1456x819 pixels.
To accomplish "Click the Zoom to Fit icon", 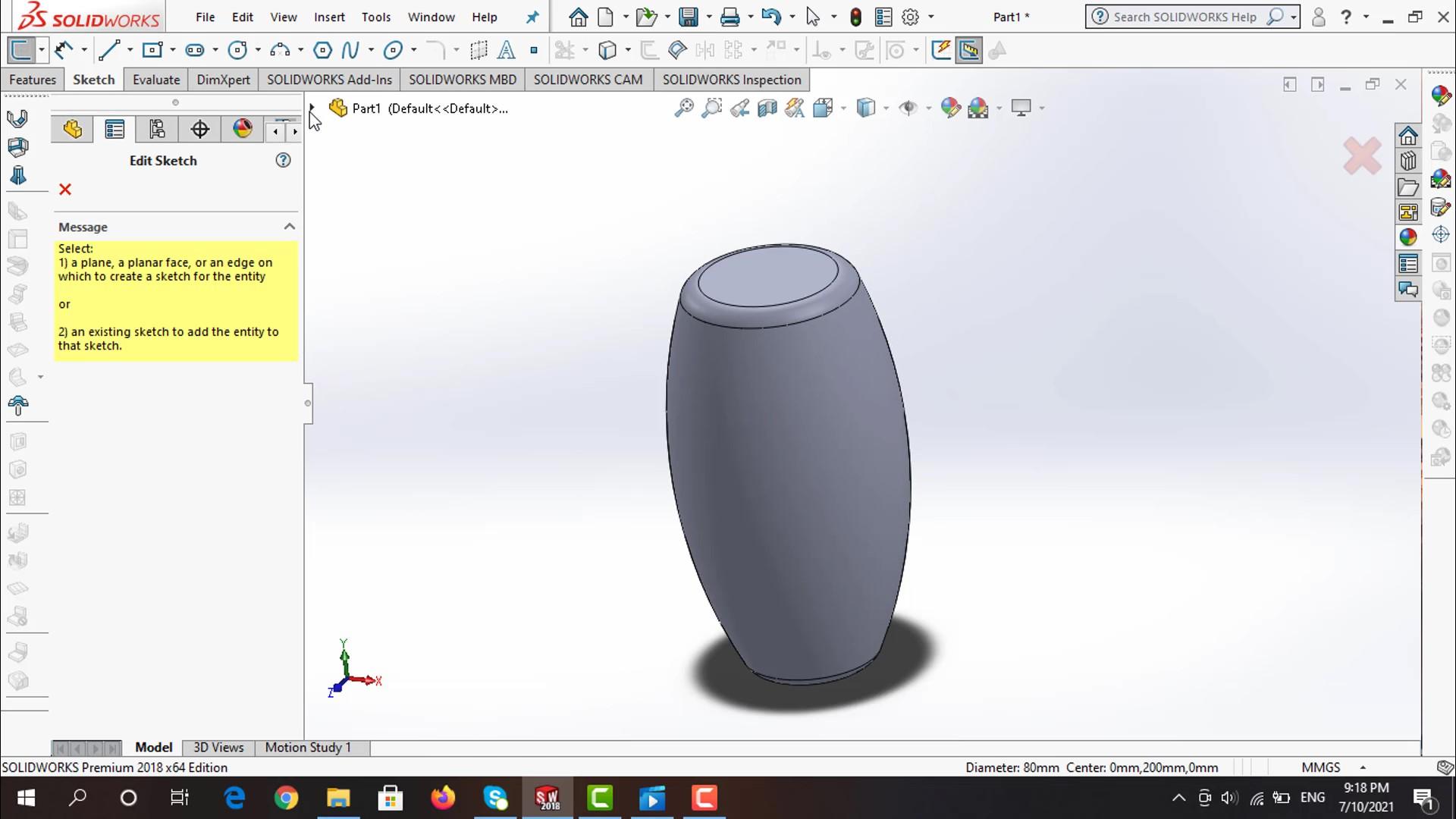I will tap(683, 108).
